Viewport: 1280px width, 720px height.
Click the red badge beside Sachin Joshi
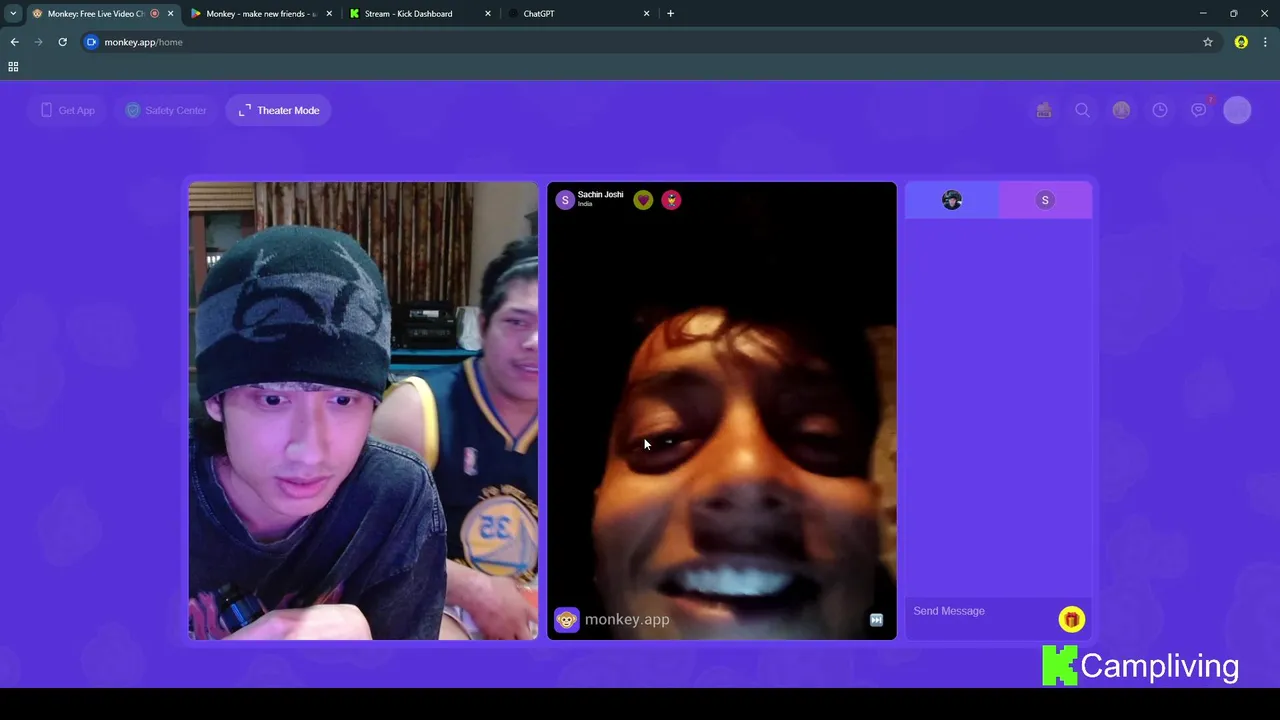671,200
